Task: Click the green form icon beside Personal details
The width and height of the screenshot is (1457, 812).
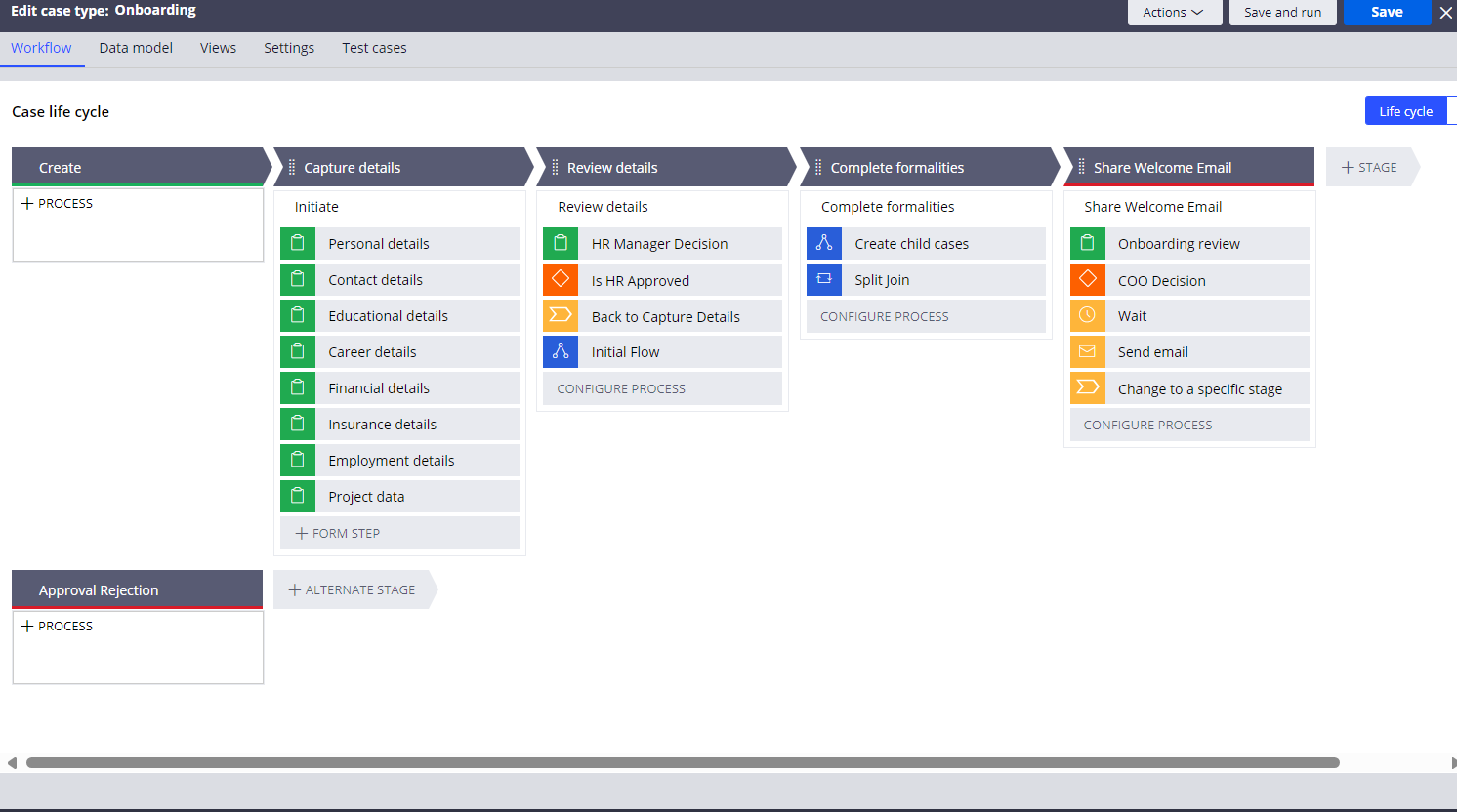Action: coord(298,244)
